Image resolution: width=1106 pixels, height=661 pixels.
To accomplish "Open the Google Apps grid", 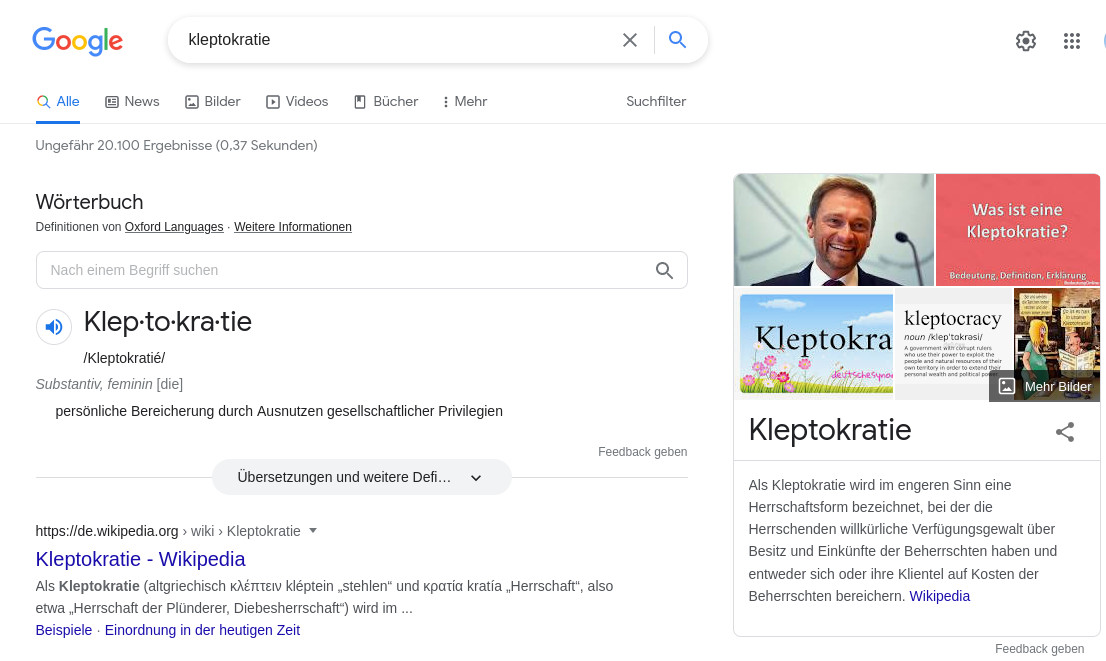I will pyautogui.click(x=1072, y=41).
